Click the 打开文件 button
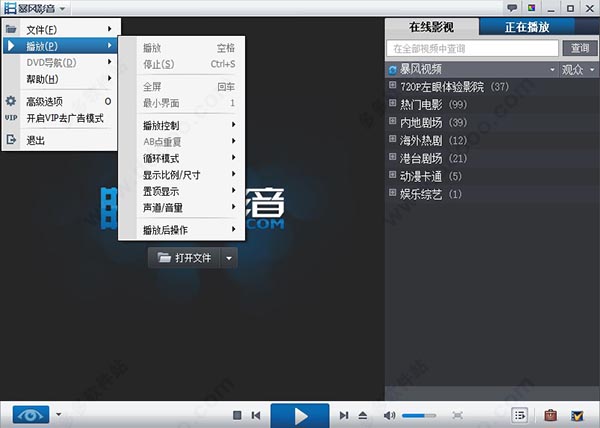Image resolution: width=600 pixels, height=428 pixels. click(x=184, y=258)
